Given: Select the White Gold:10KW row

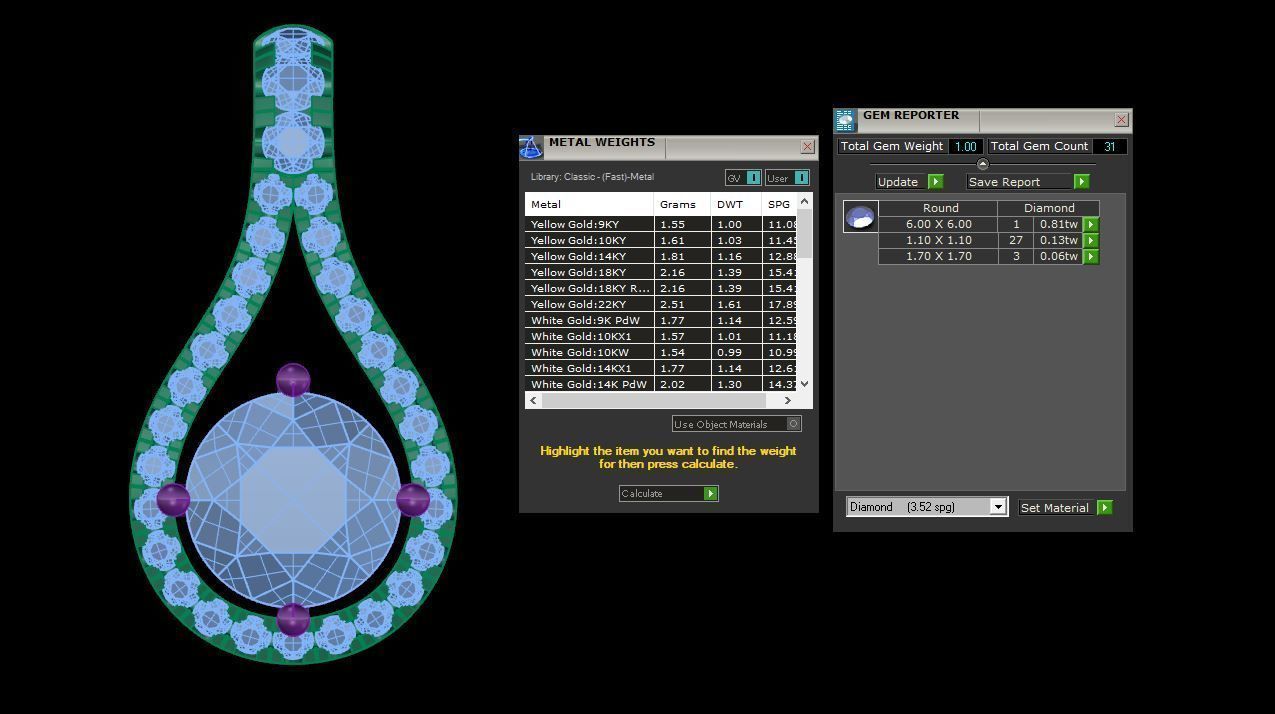Looking at the screenshot, I should (661, 353).
